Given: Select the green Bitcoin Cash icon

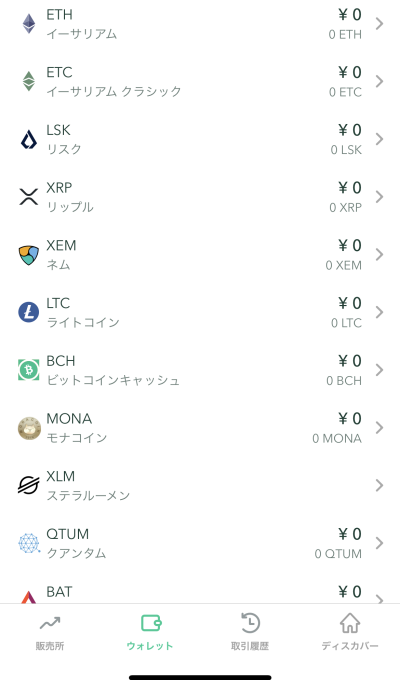Looking at the screenshot, I should 29,370.
